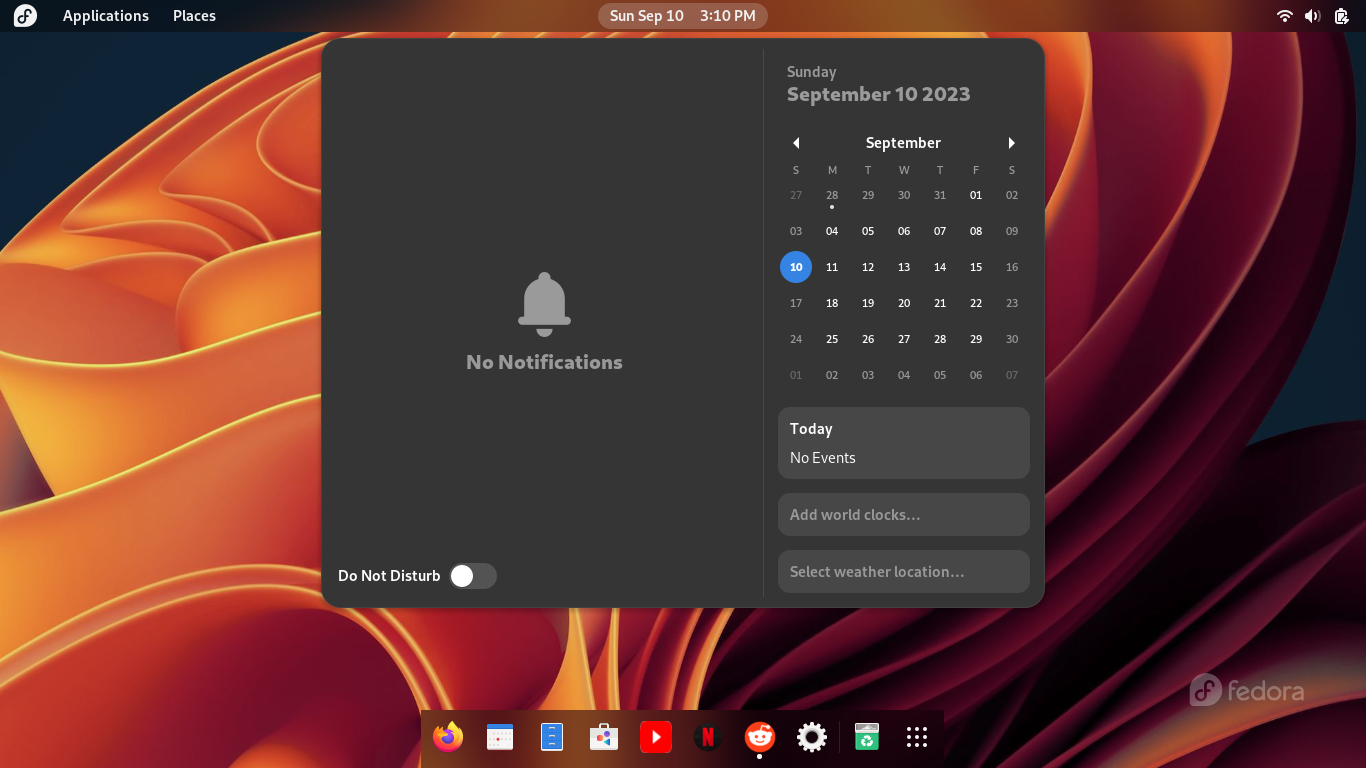Open Firefox from the dock
1366x768 pixels.
pyautogui.click(x=448, y=738)
